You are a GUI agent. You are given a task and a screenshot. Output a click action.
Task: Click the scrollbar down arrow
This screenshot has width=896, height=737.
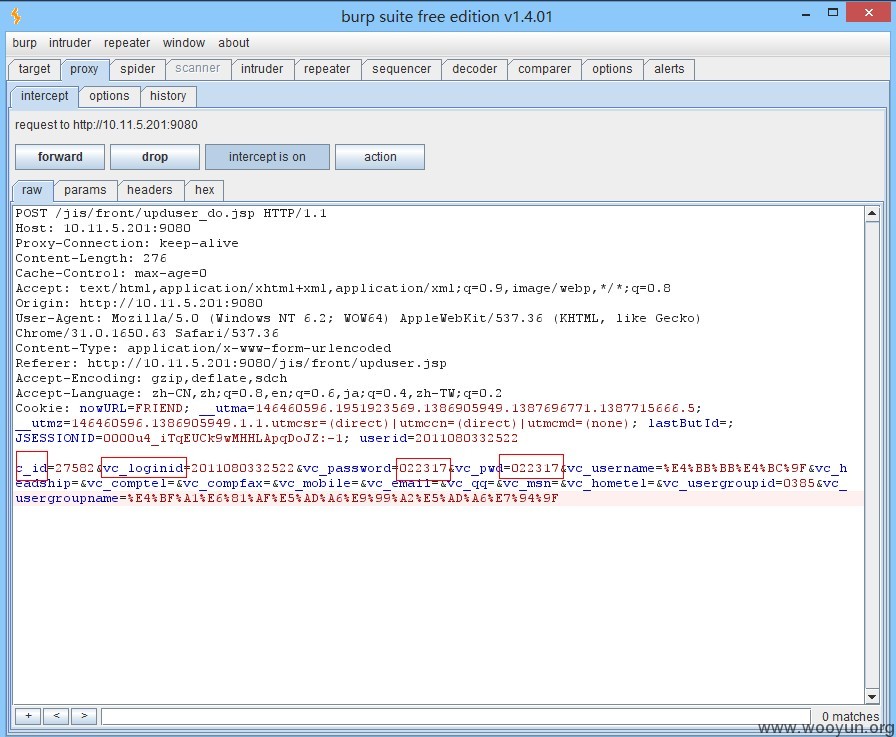tap(872, 696)
